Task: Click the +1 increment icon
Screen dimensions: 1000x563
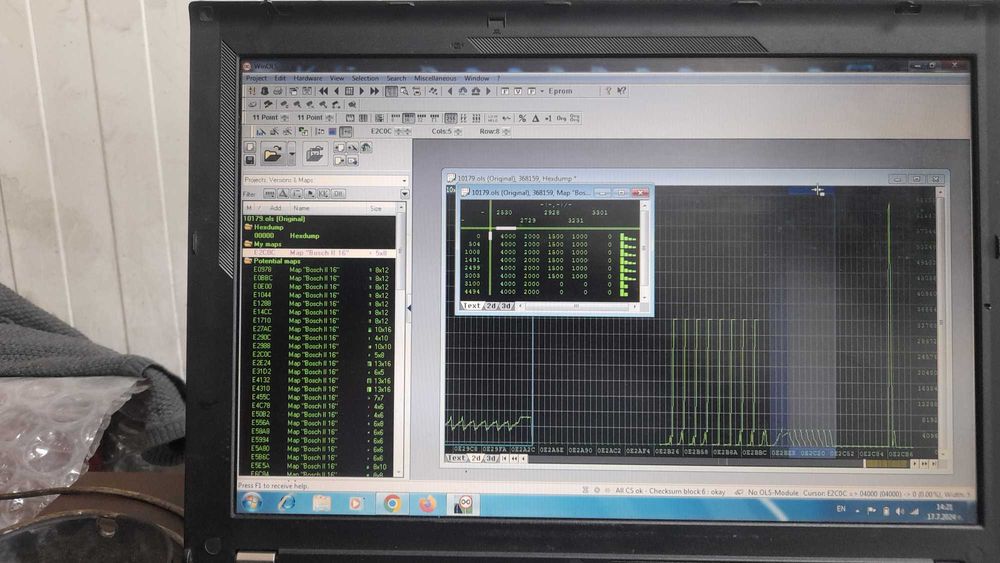Action: pyautogui.click(x=548, y=118)
